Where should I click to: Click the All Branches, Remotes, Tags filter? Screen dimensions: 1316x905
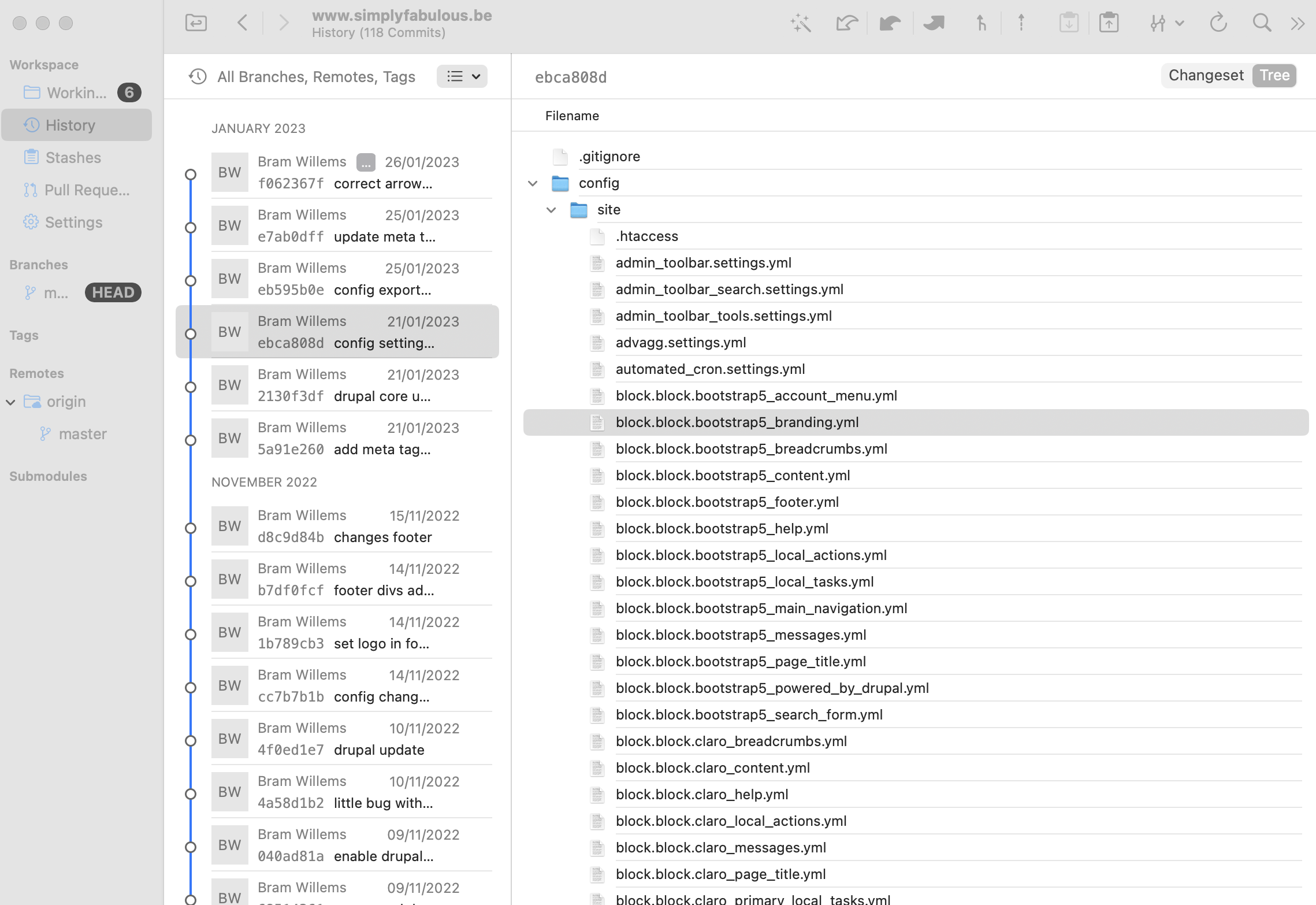tap(315, 76)
